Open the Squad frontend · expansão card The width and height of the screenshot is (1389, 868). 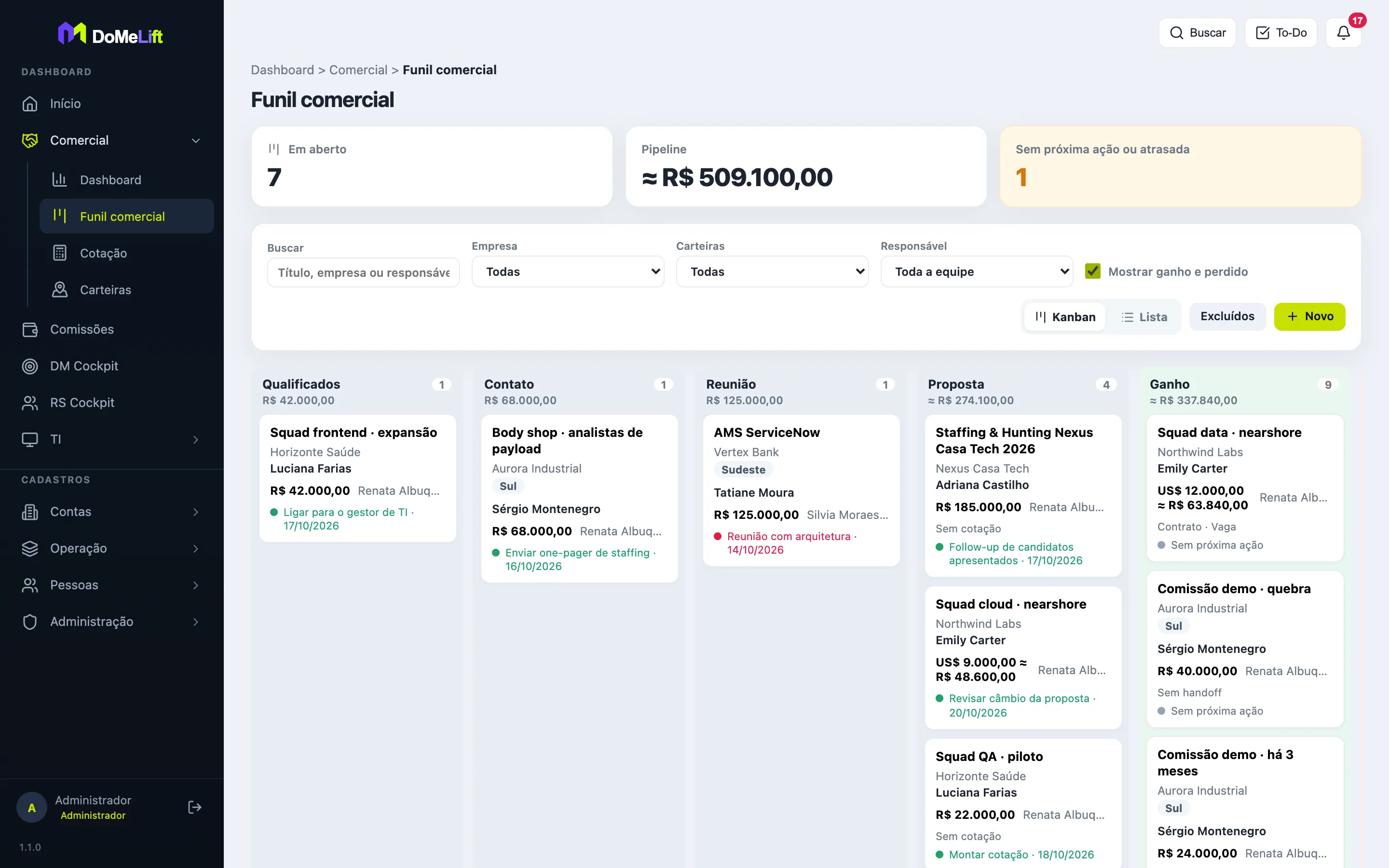357,478
